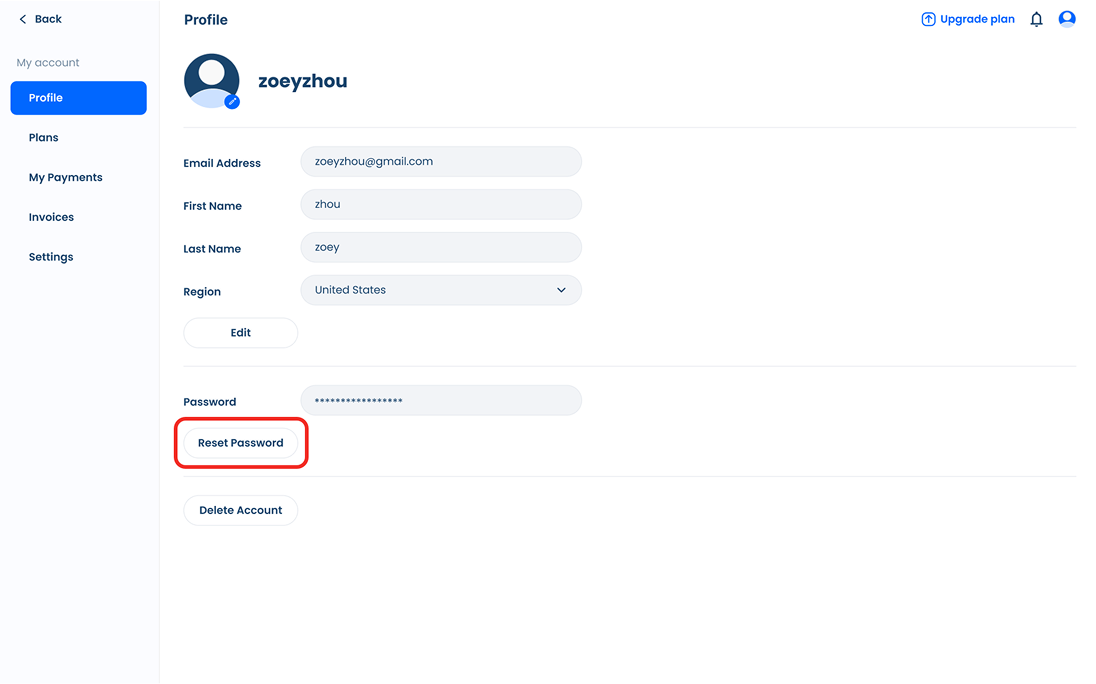Expand the Region dropdown showing United States
Viewport: 1096px width, 684px height.
click(x=440, y=290)
